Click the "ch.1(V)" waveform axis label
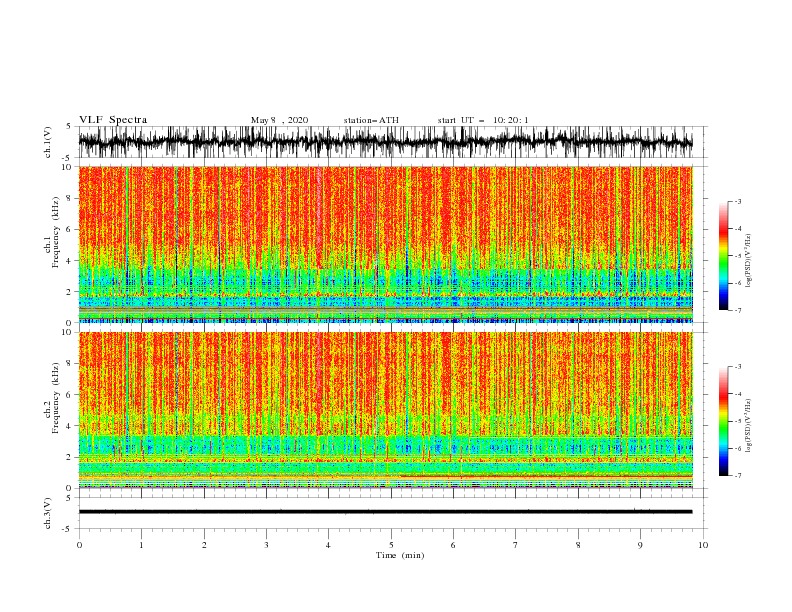 48,142
